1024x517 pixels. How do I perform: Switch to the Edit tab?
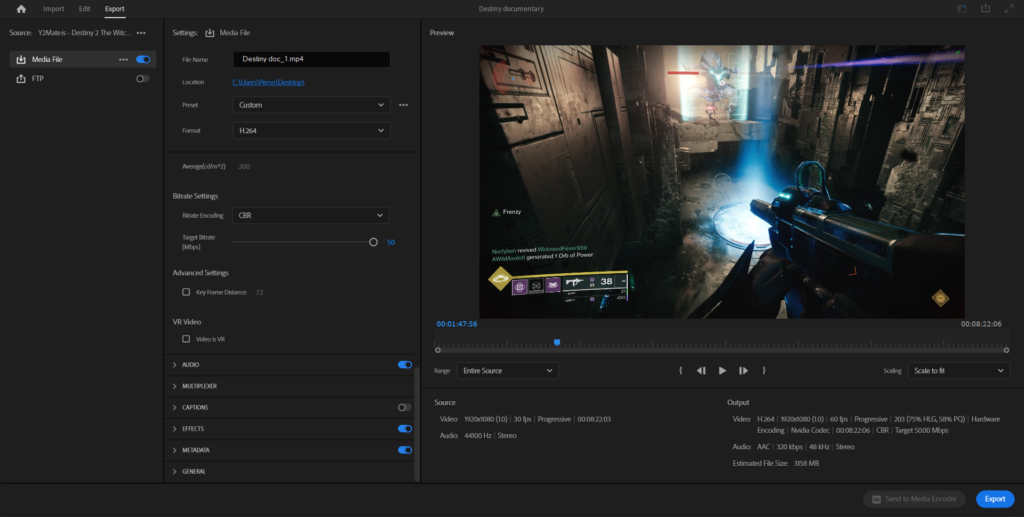pos(84,9)
